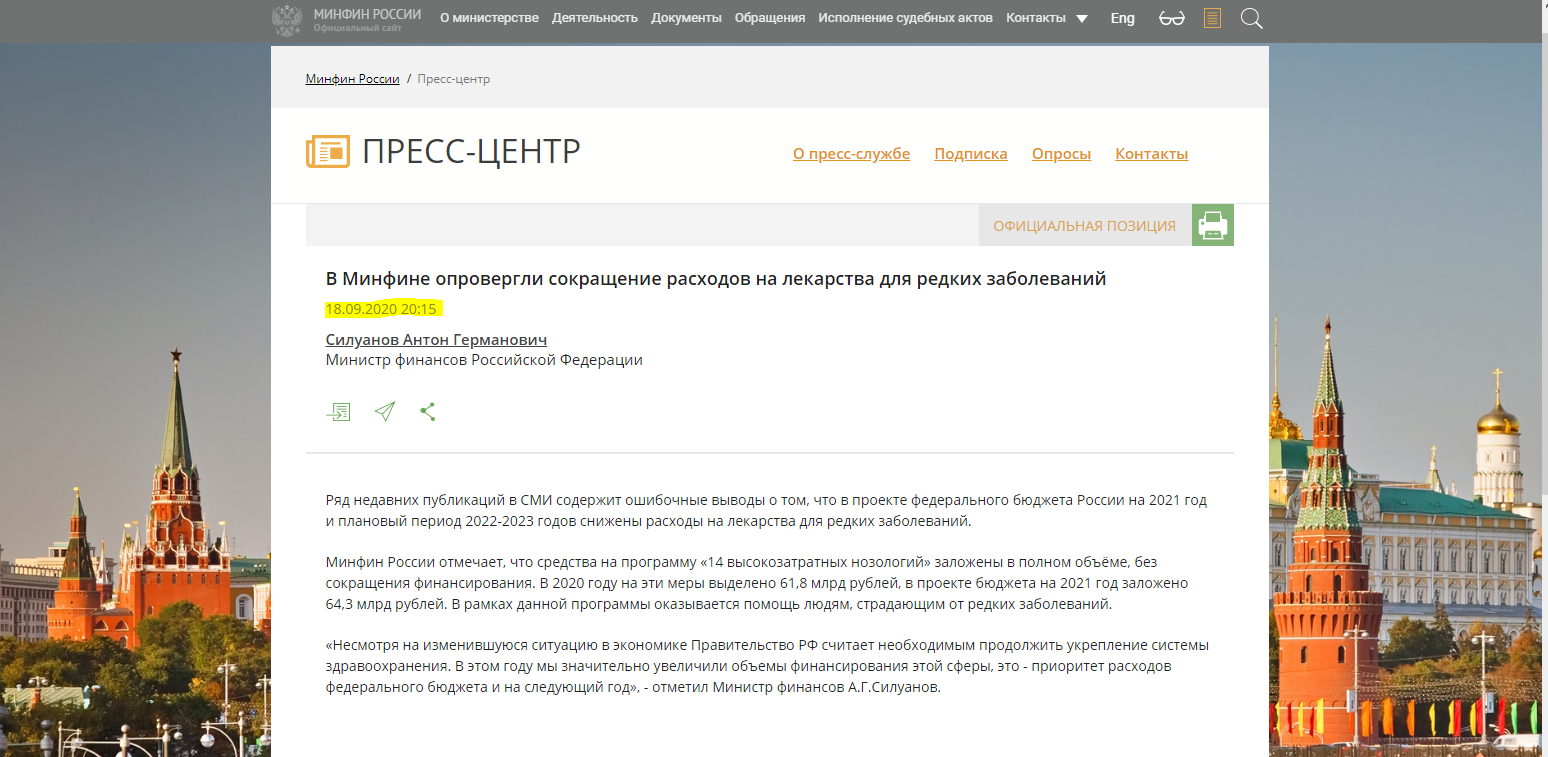Open Контакты in top navigation
Screen dimensions: 1548x757
(x=1036, y=18)
